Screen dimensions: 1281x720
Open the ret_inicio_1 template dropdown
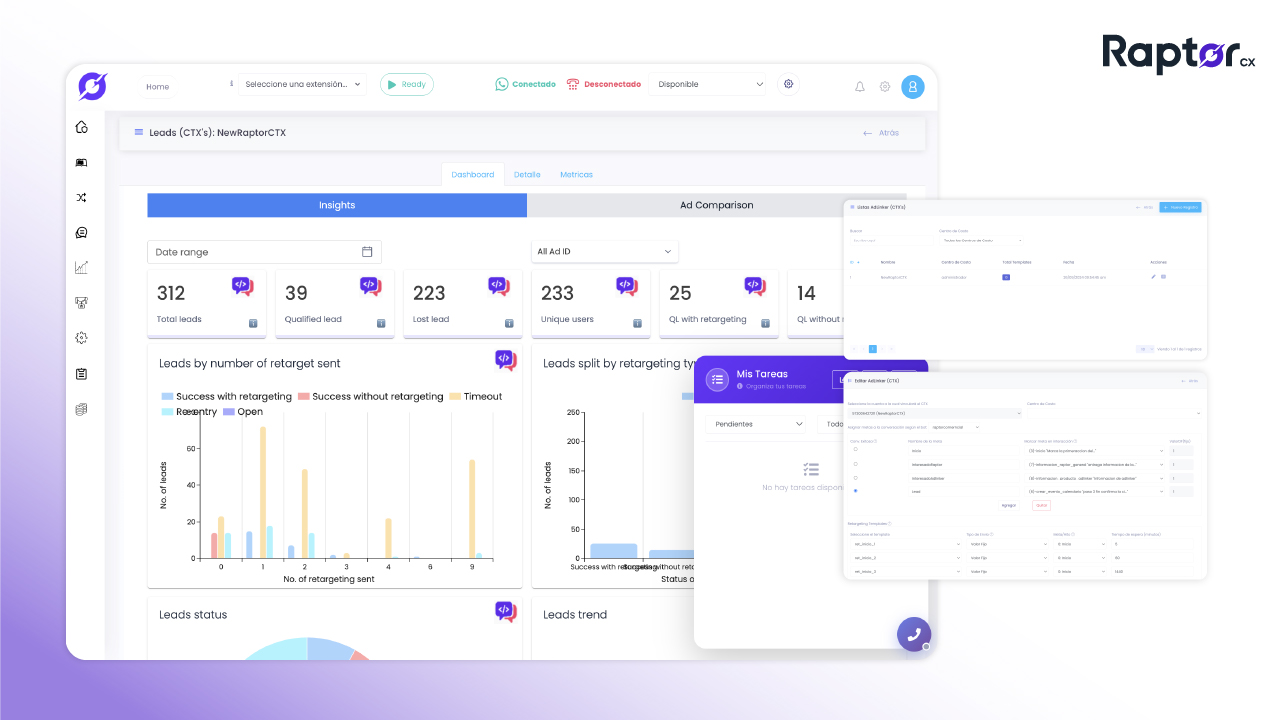pyautogui.click(x=904, y=544)
